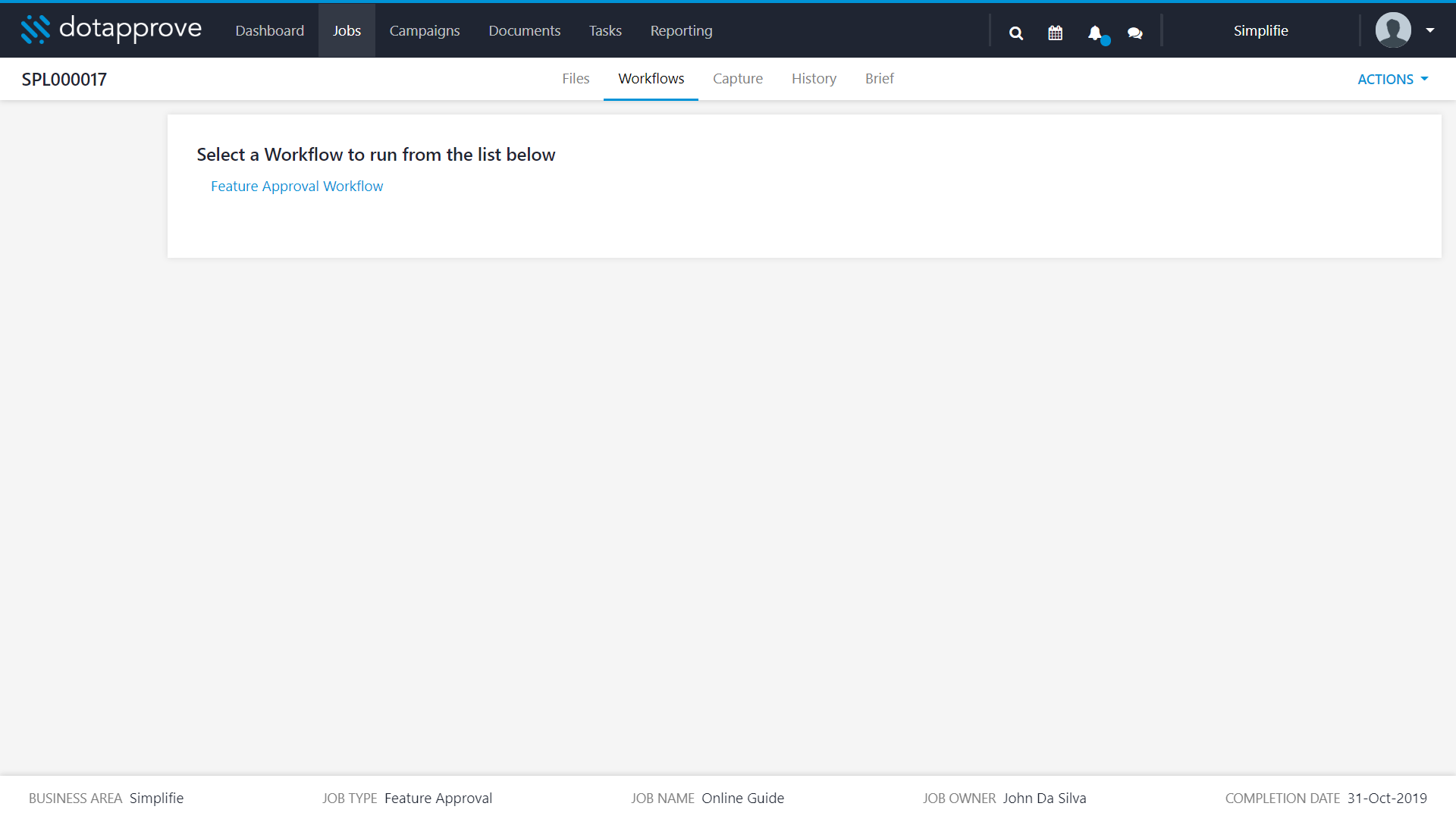Click the dotapprove logo
The height and width of the screenshot is (819, 1456).
[111, 30]
